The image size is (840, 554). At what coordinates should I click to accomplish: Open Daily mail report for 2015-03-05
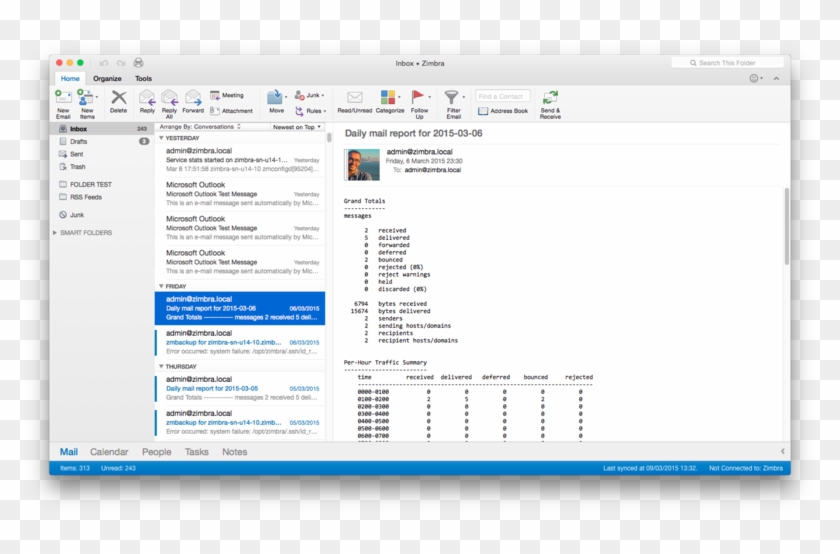click(x=241, y=388)
